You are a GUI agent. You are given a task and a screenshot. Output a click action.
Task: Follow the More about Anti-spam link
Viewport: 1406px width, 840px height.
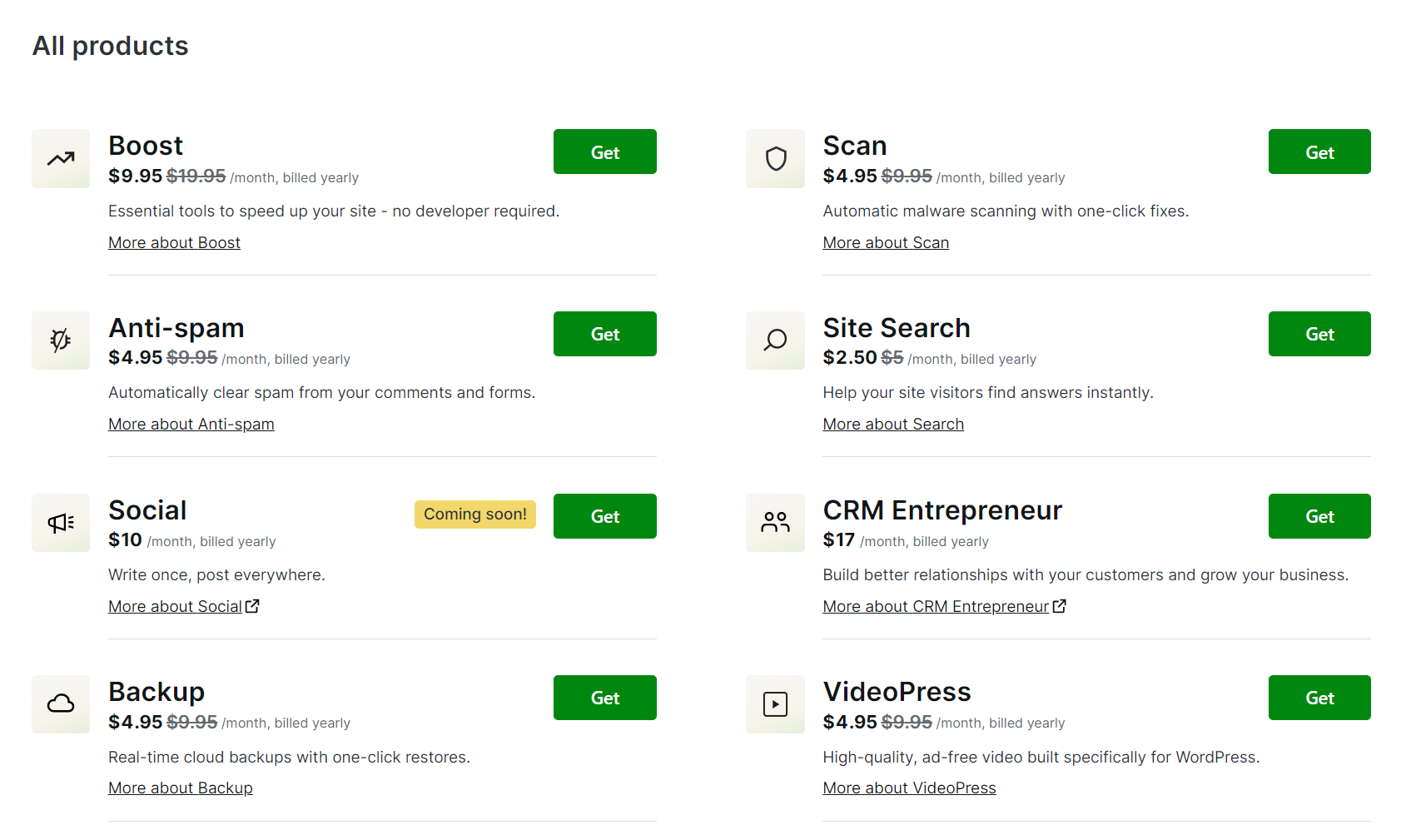coord(191,424)
